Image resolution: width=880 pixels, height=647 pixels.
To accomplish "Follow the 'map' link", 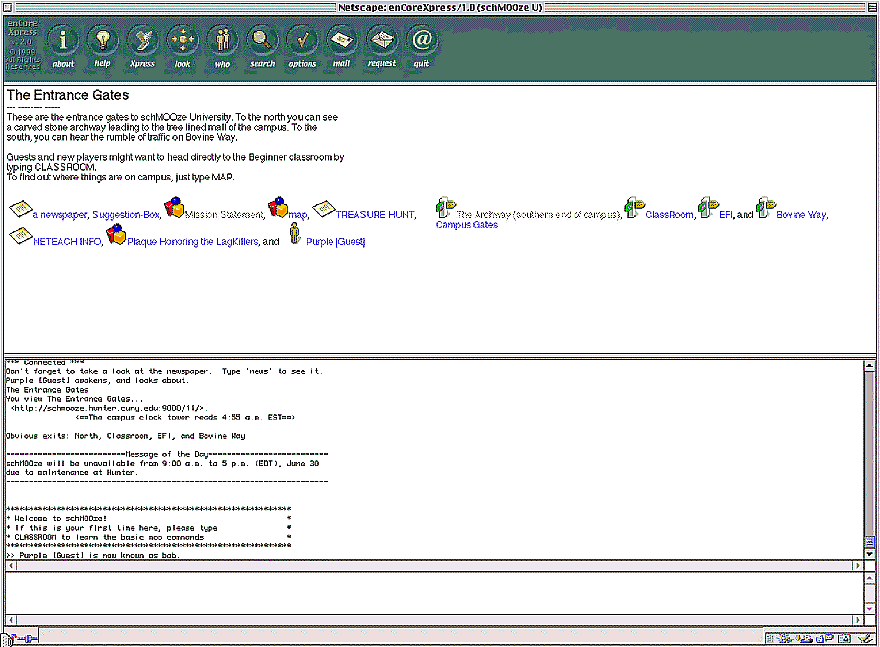I will point(297,215).
